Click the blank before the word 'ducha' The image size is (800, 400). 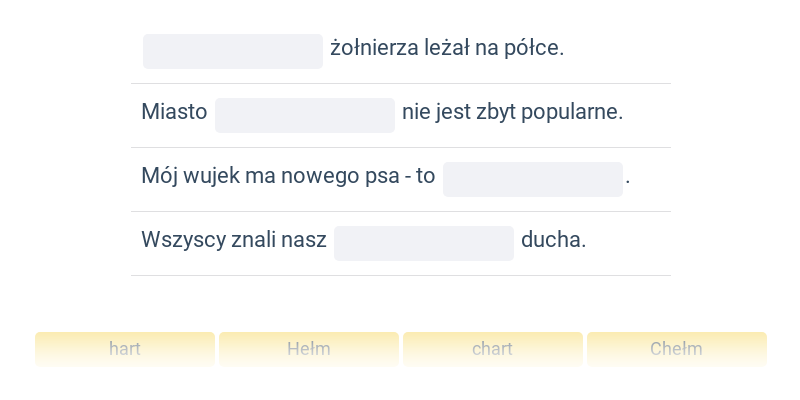[x=423, y=243]
